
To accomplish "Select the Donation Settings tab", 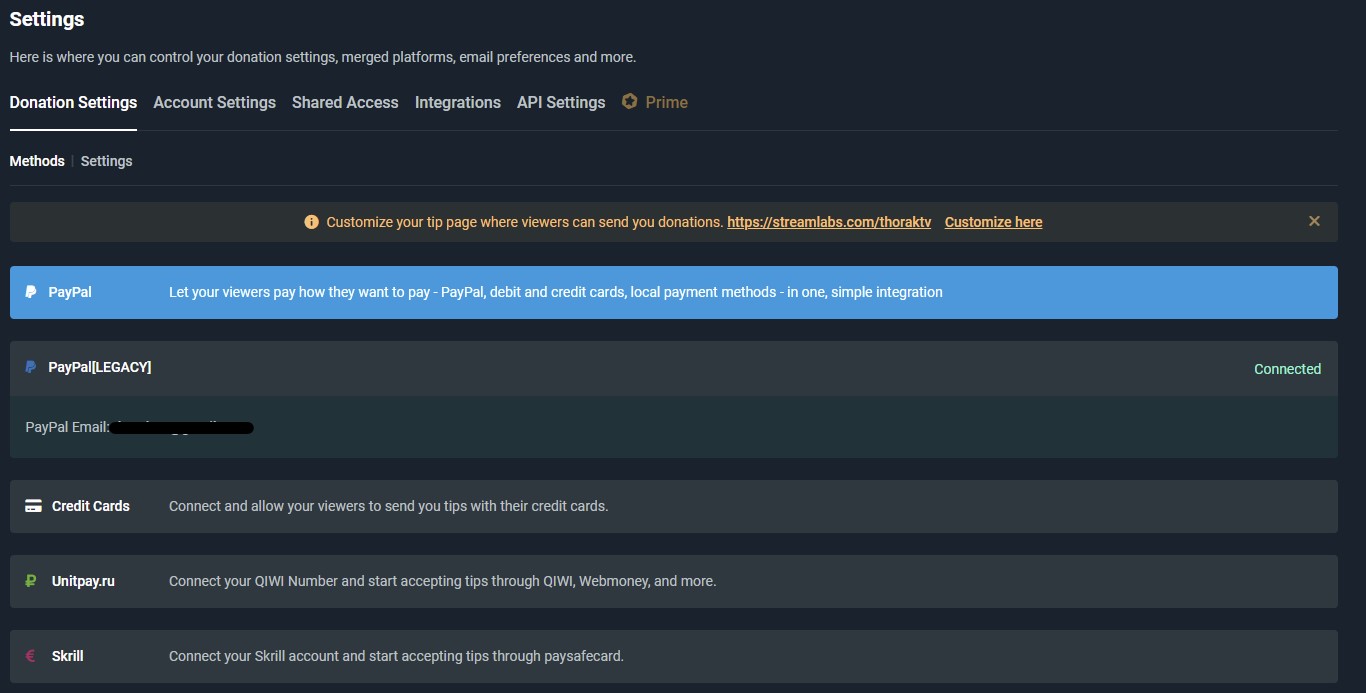I will click(x=73, y=102).
